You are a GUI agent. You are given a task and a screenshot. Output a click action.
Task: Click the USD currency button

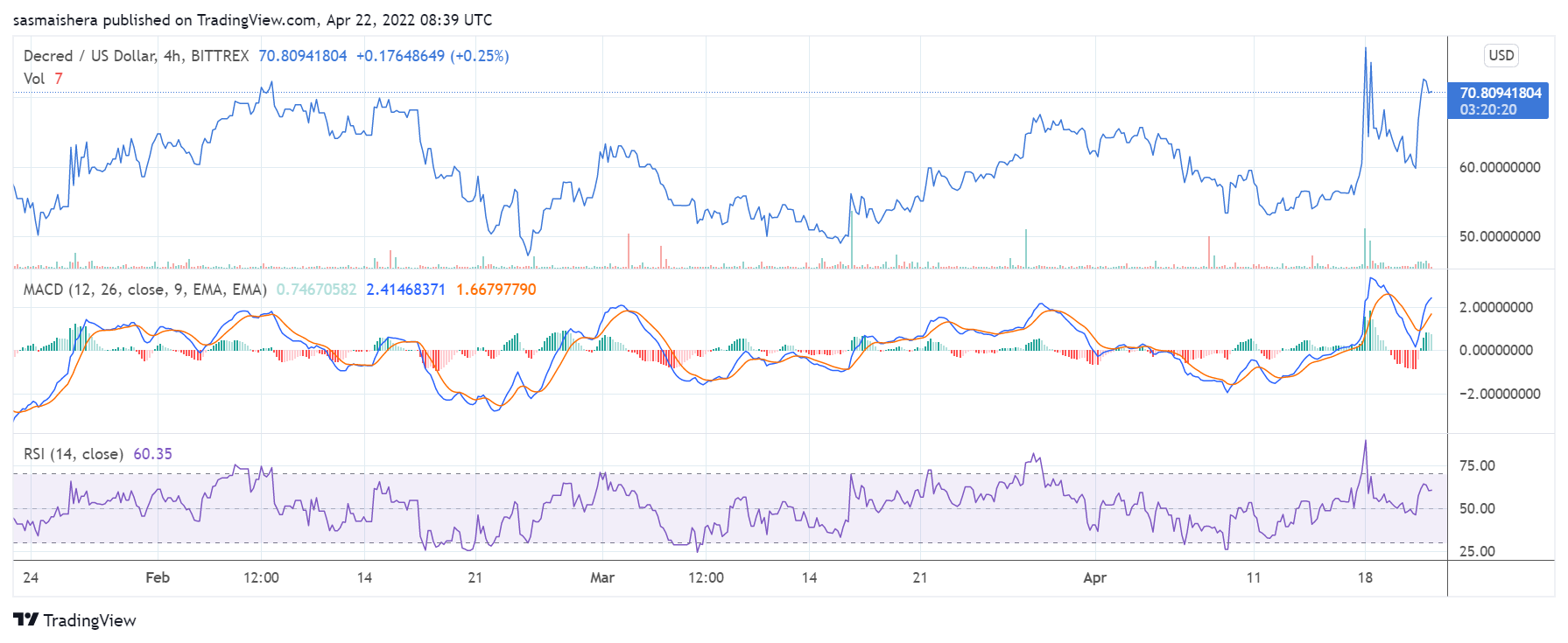click(x=1501, y=55)
